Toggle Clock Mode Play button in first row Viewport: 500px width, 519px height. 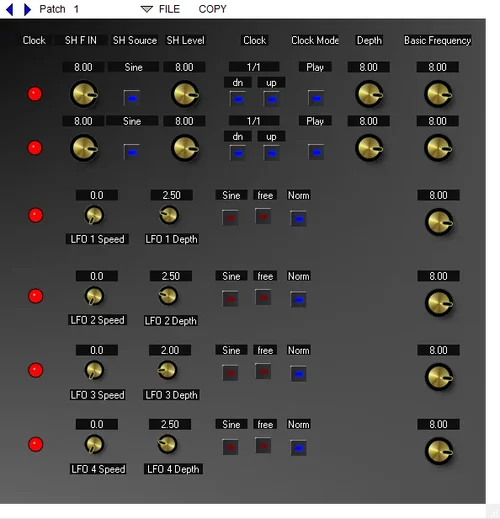coord(316,98)
